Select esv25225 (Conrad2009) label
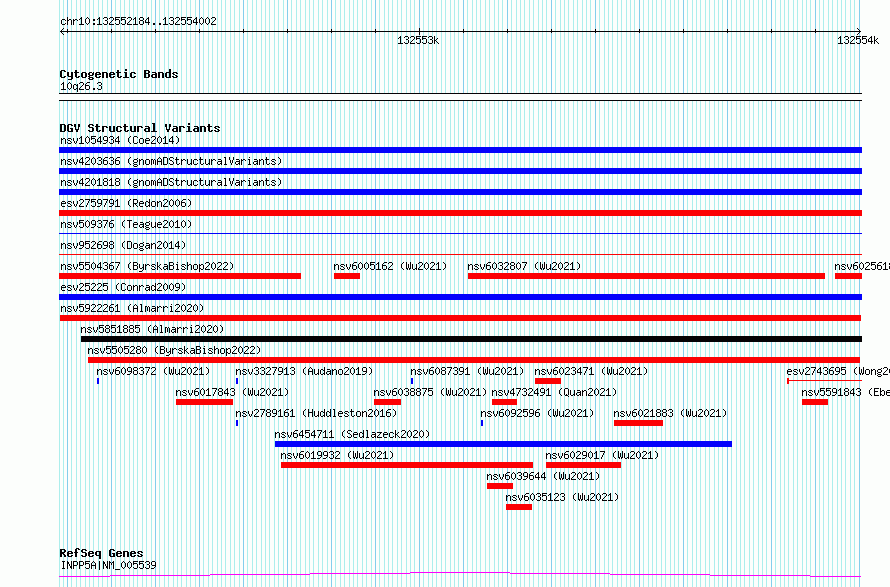The height and width of the screenshot is (587, 890). click(x=123, y=287)
